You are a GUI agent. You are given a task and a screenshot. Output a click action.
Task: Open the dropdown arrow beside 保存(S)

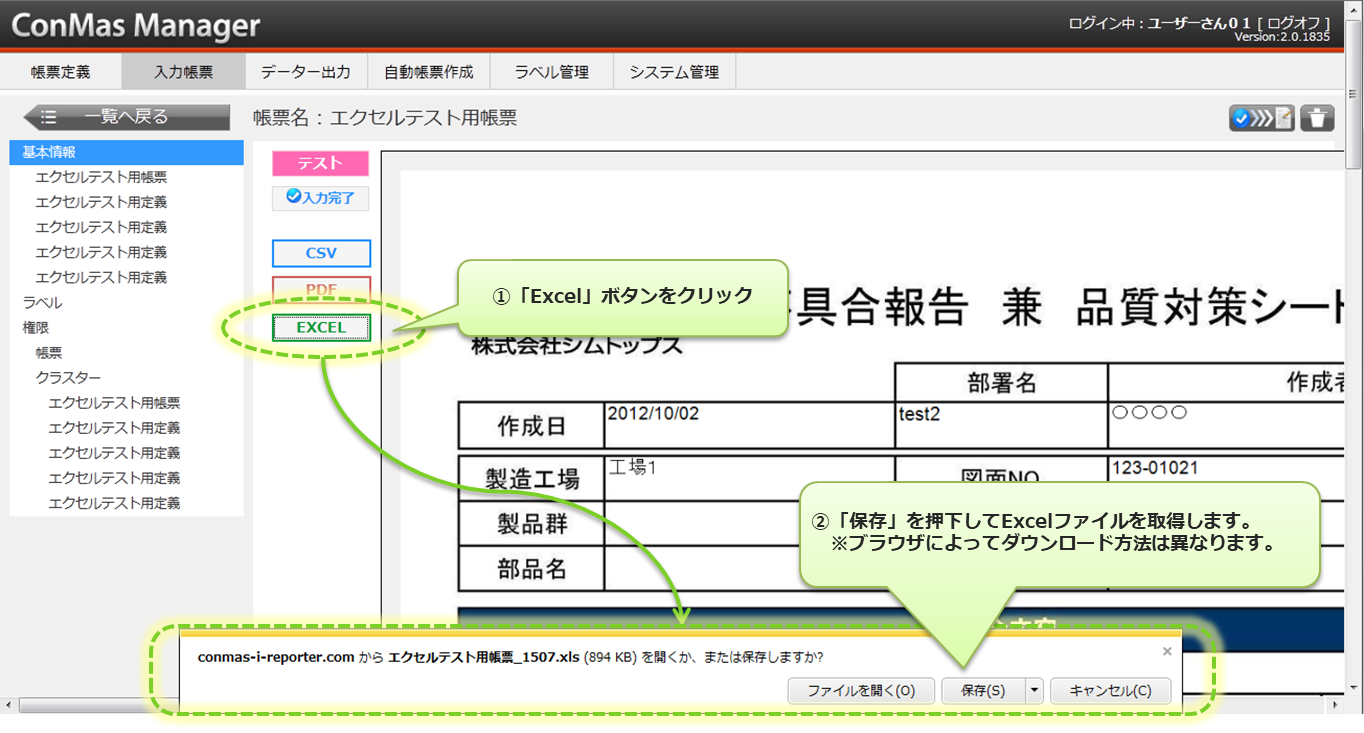point(1034,691)
